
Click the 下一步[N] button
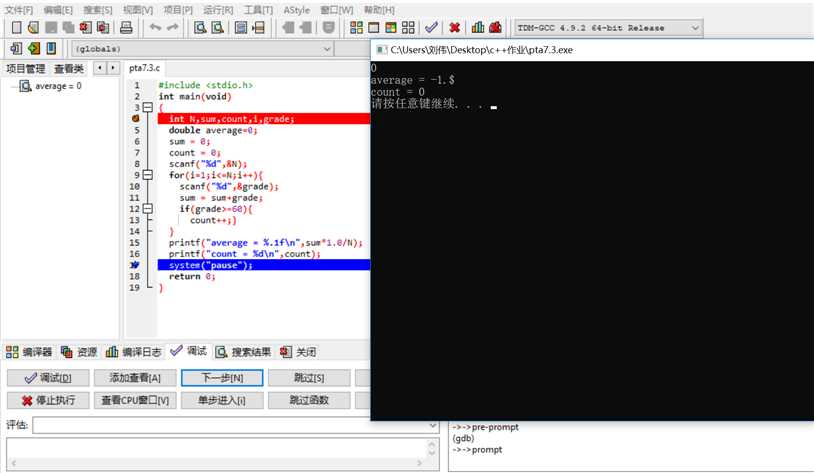(x=223, y=378)
